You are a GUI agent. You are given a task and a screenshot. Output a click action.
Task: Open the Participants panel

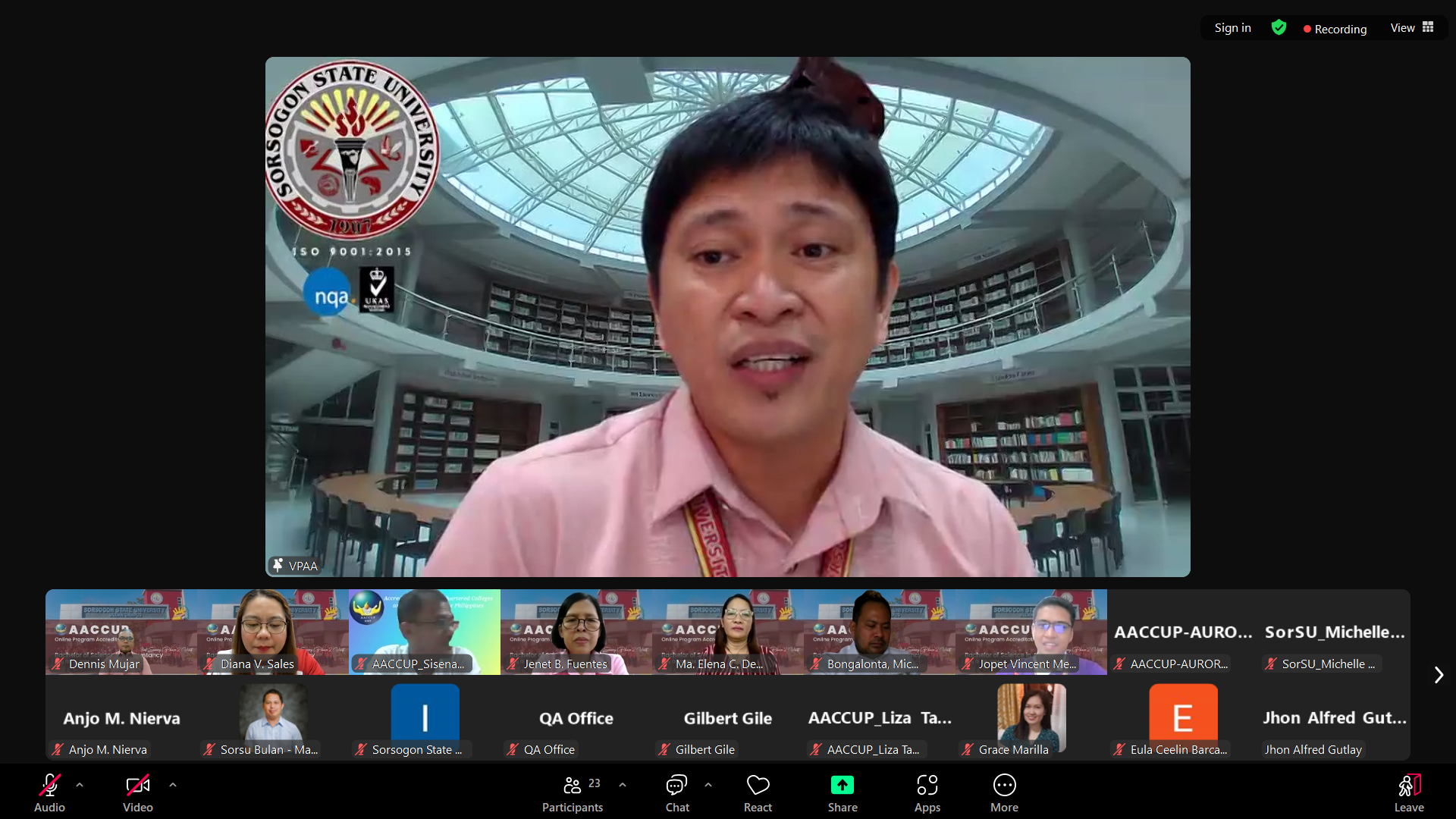click(x=573, y=786)
